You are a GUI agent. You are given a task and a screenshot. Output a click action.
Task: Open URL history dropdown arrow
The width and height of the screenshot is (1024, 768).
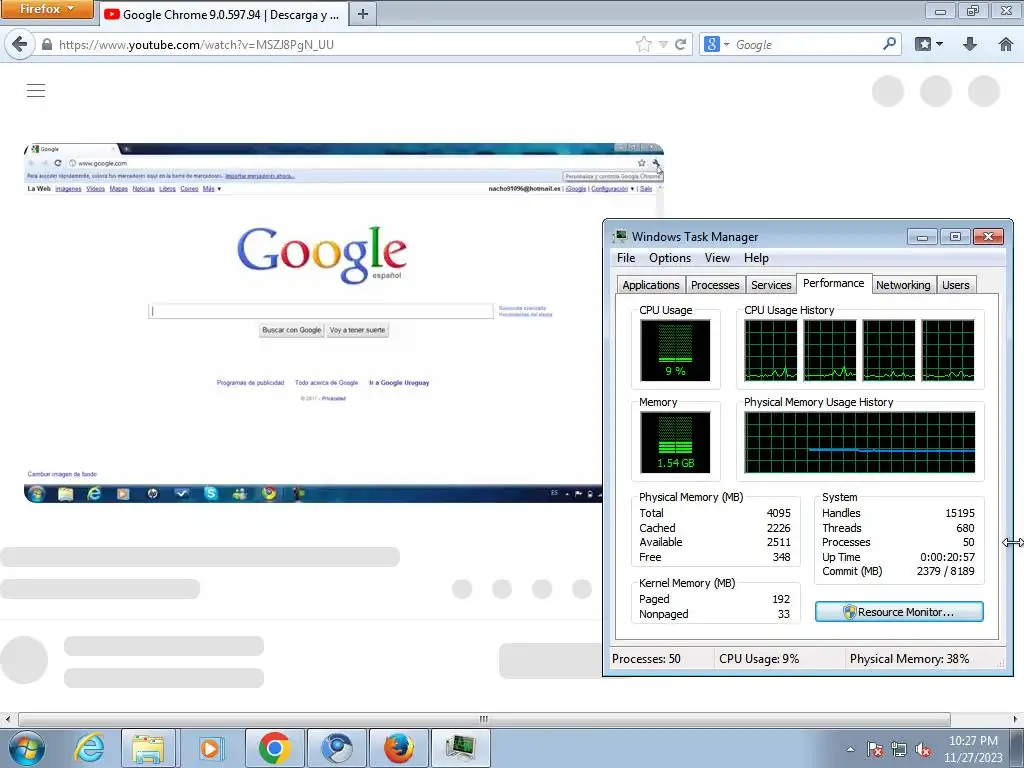(x=663, y=44)
